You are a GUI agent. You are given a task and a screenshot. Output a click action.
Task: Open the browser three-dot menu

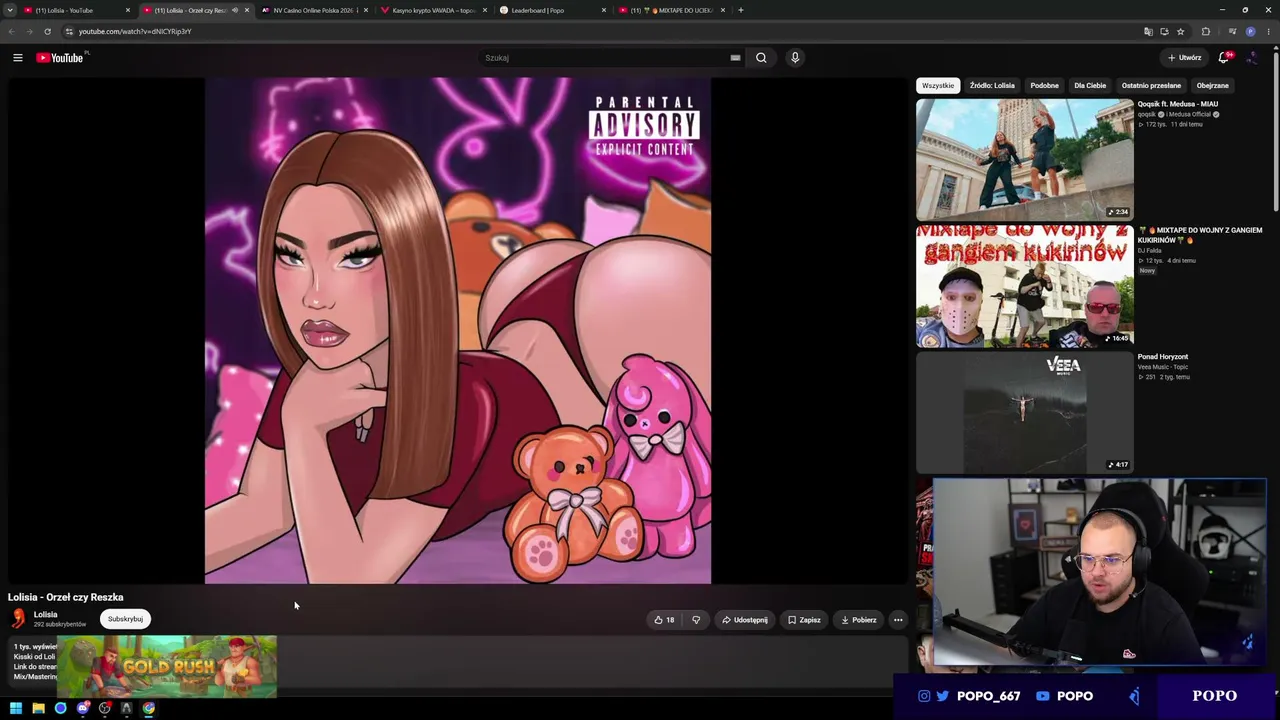pyautogui.click(x=1270, y=31)
